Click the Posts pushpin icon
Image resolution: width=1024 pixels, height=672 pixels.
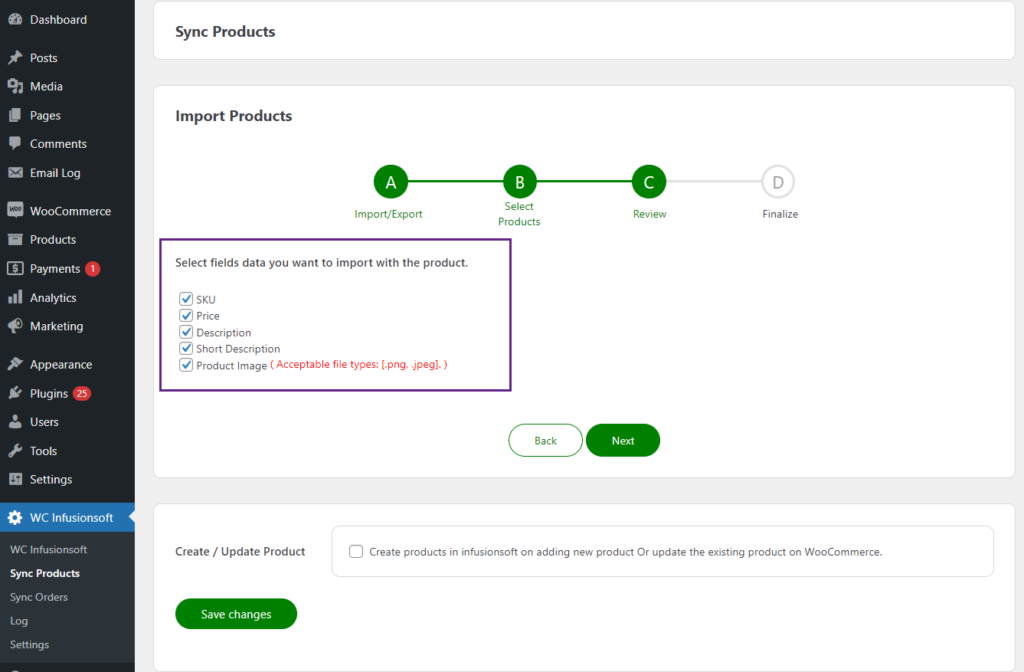coord(15,57)
